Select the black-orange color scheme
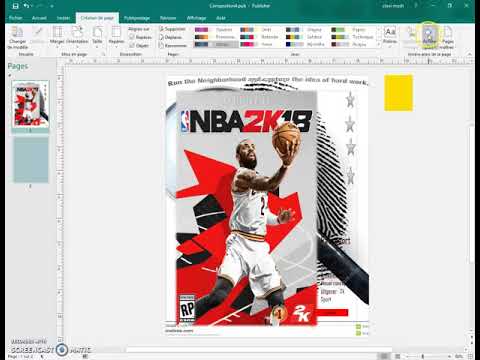 click(215, 37)
